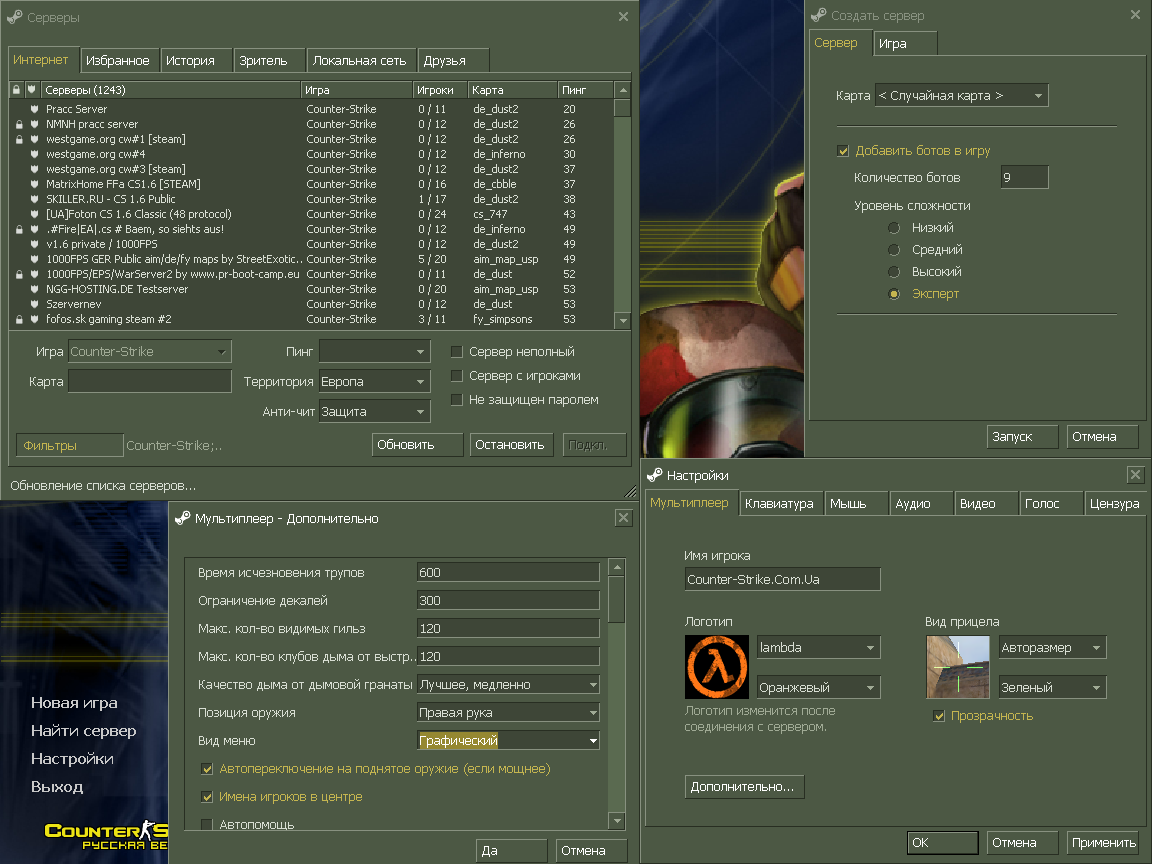The image size is (1152, 864).
Task: Open the Клавиатура settings tab
Action: pos(779,503)
